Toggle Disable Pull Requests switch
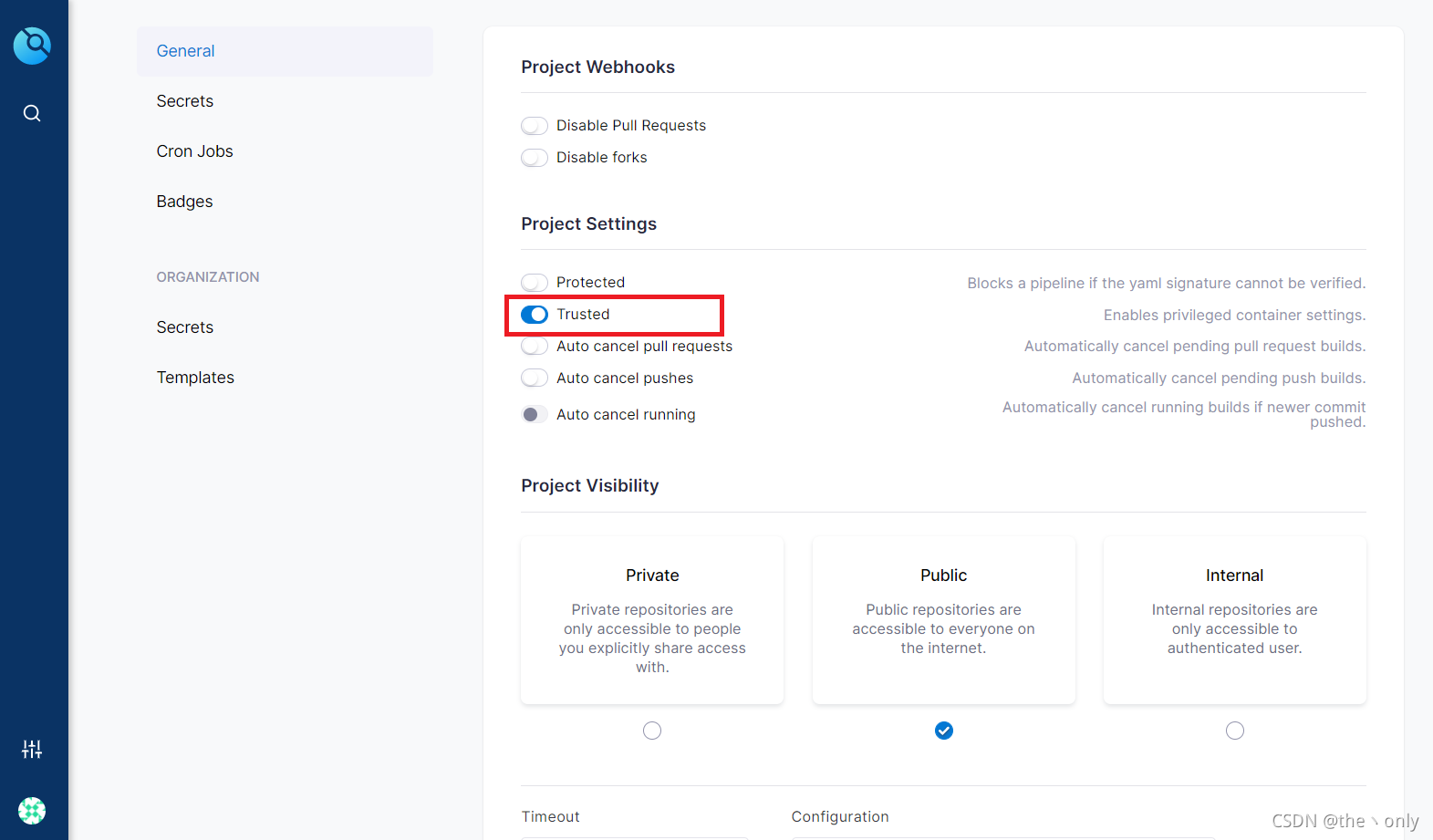 pyautogui.click(x=535, y=126)
